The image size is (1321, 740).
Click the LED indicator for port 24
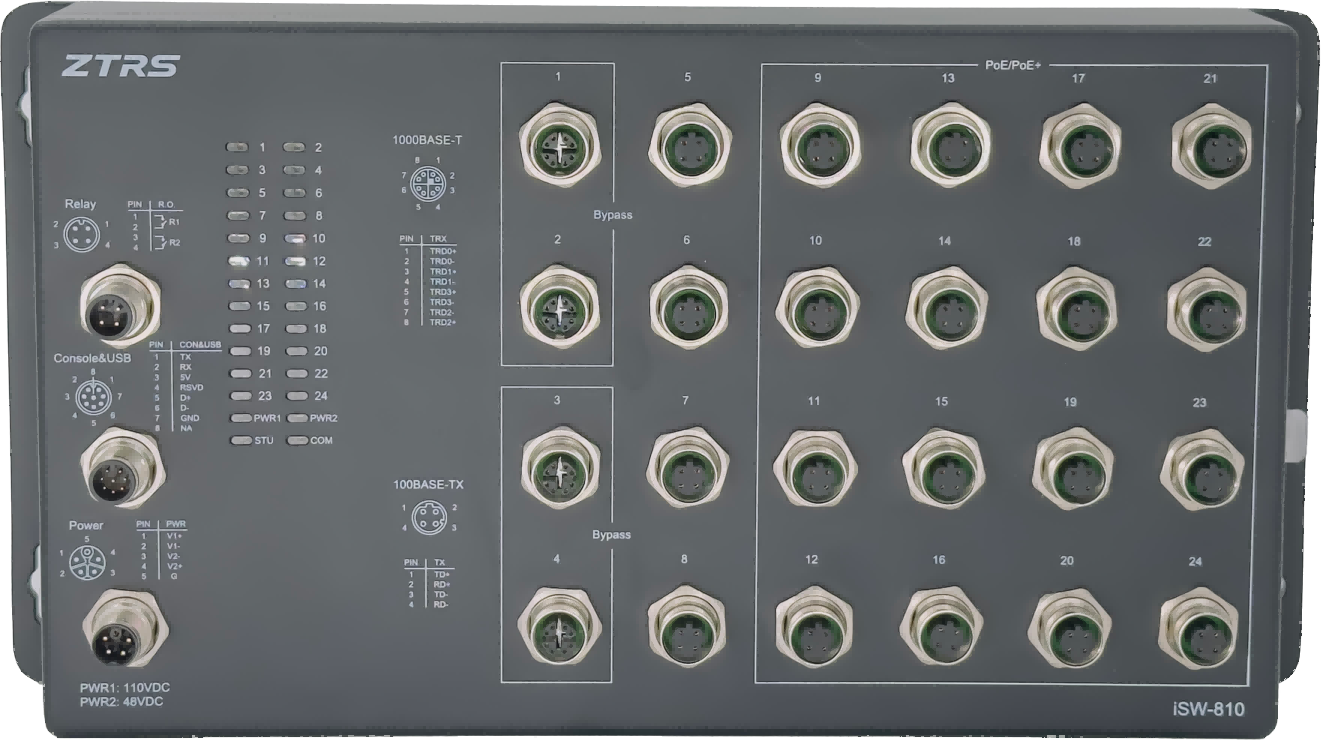[x=297, y=396]
